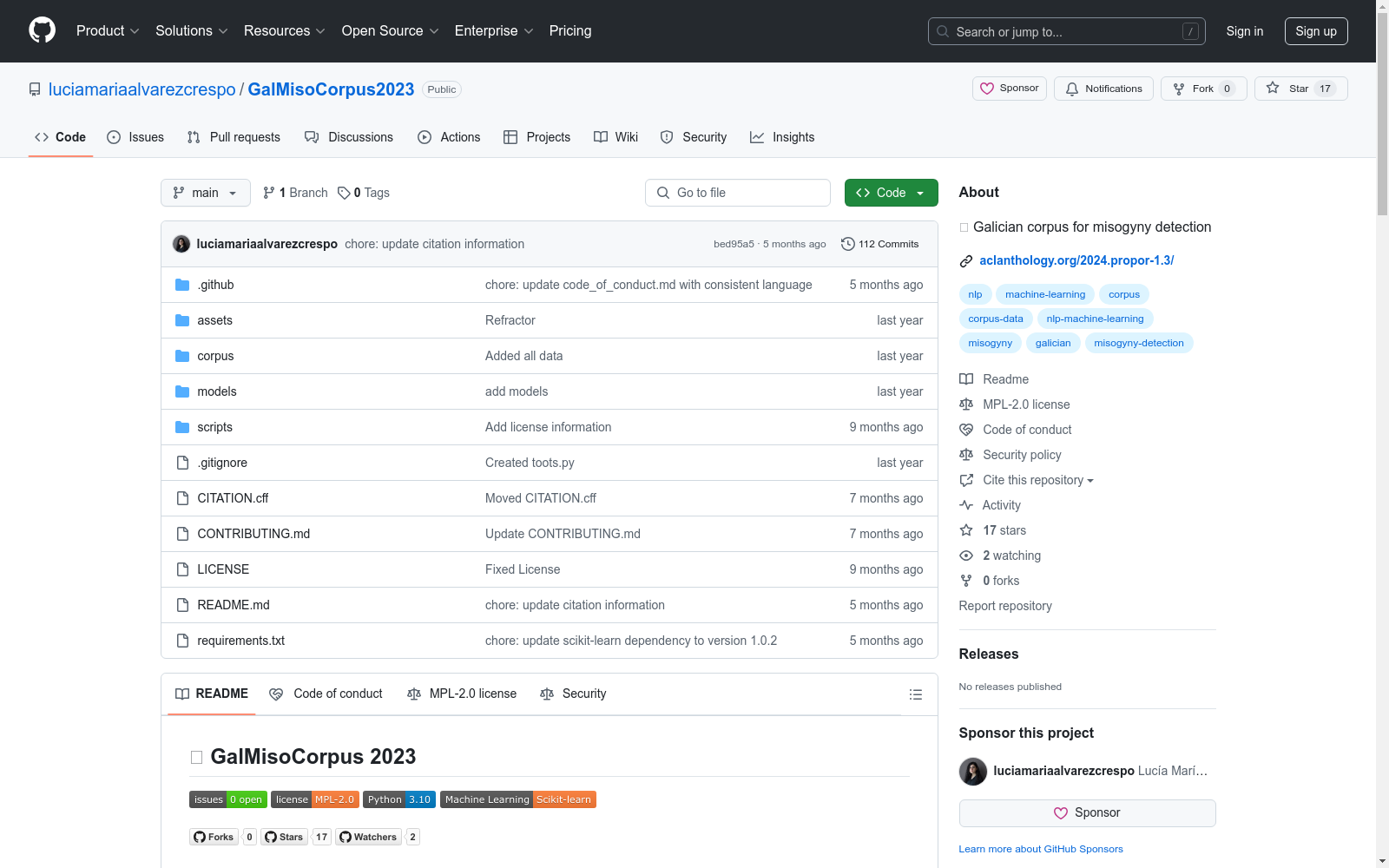Click luciamariaalvarezcrespo commit author avatar
The image size is (1389, 868).
(x=181, y=244)
